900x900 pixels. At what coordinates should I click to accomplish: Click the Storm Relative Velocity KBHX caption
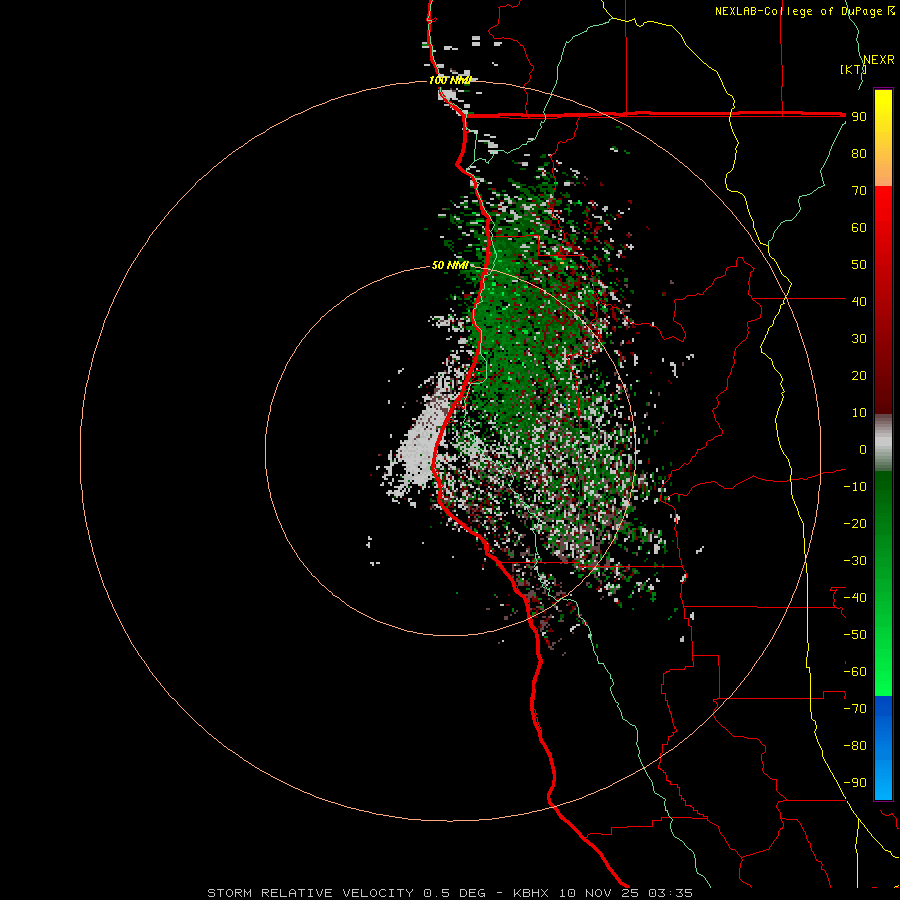[x=449, y=893]
